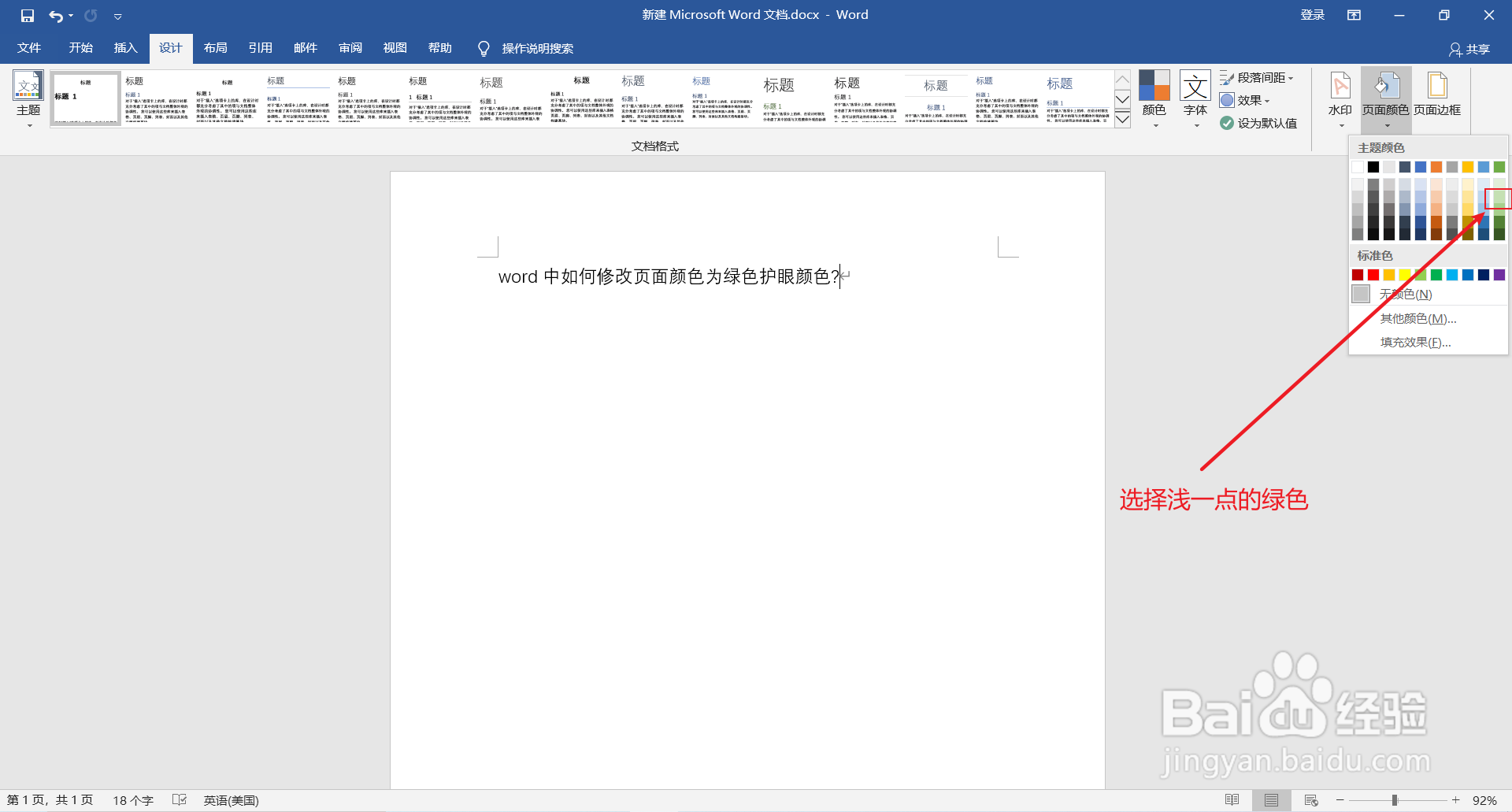This screenshot has width=1512, height=812.
Task: Open the 水印 watermark dropdown
Action: pos(1340,100)
